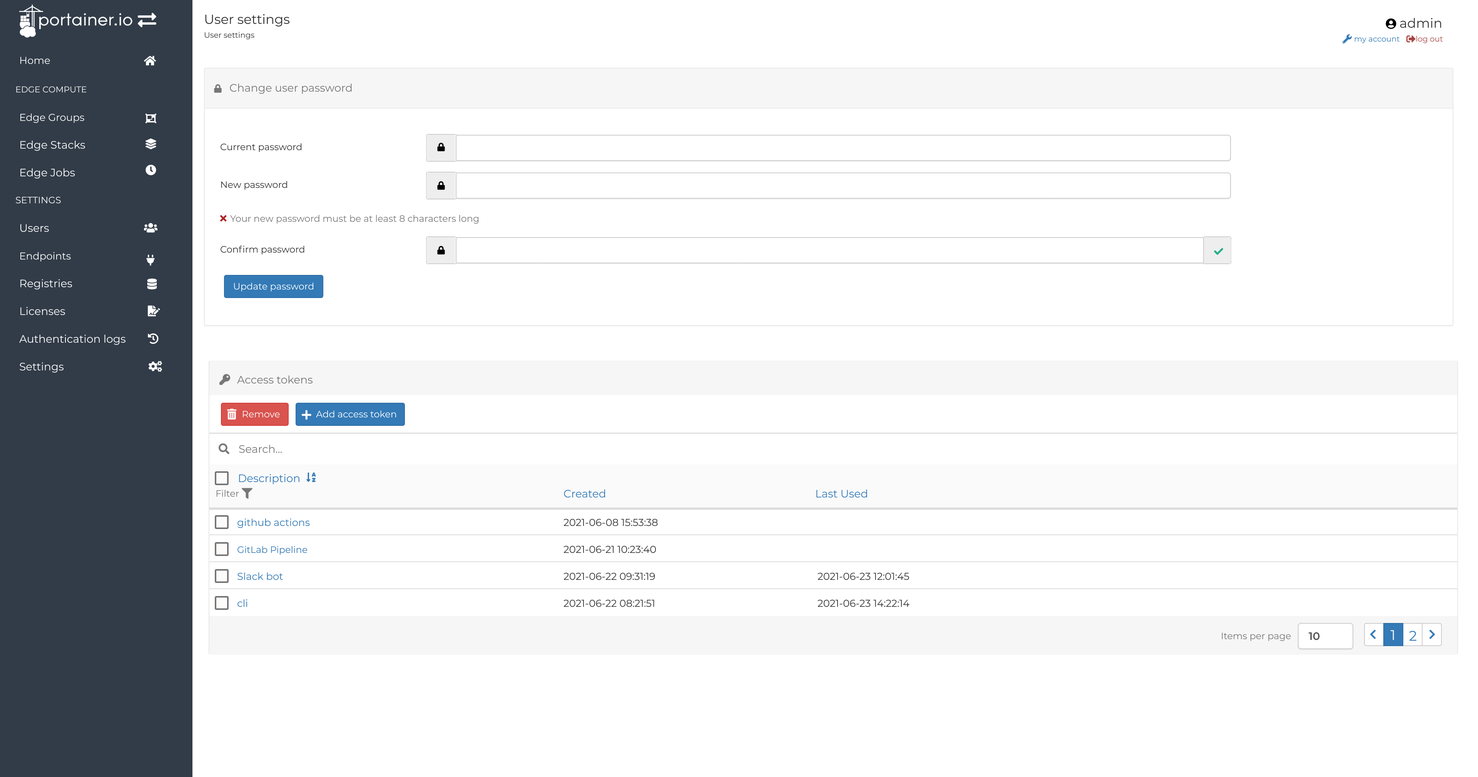The image size is (1478, 777).
Task: Click the Edge Groups sidebar icon
Action: pyautogui.click(x=150, y=117)
